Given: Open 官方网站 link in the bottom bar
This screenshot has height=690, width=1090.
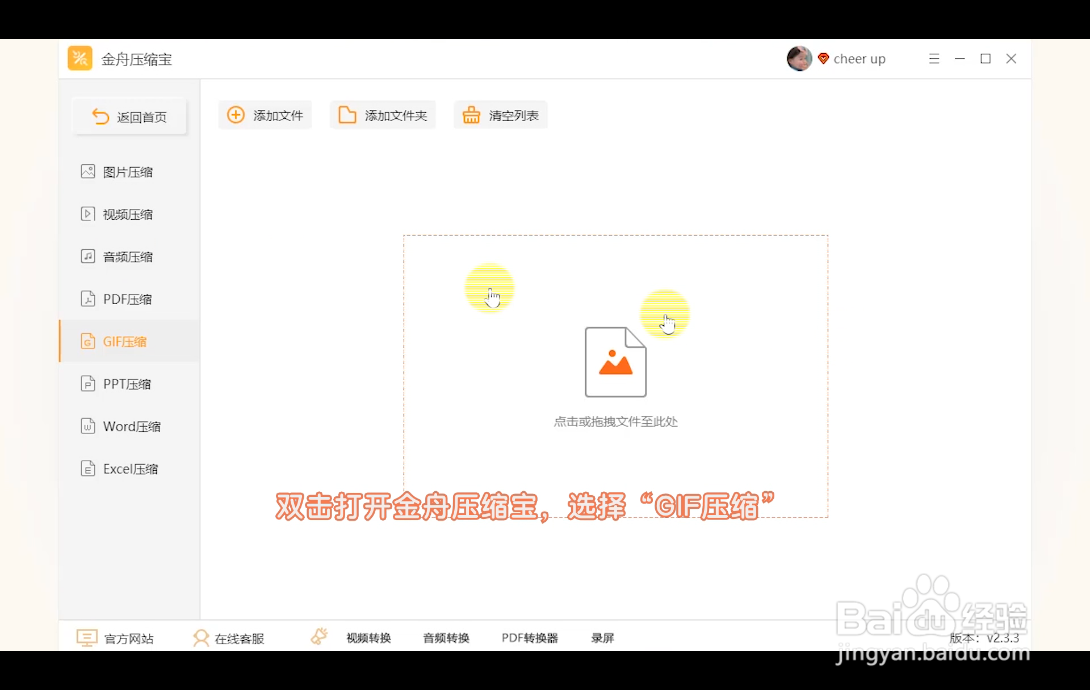Looking at the screenshot, I should [115, 638].
